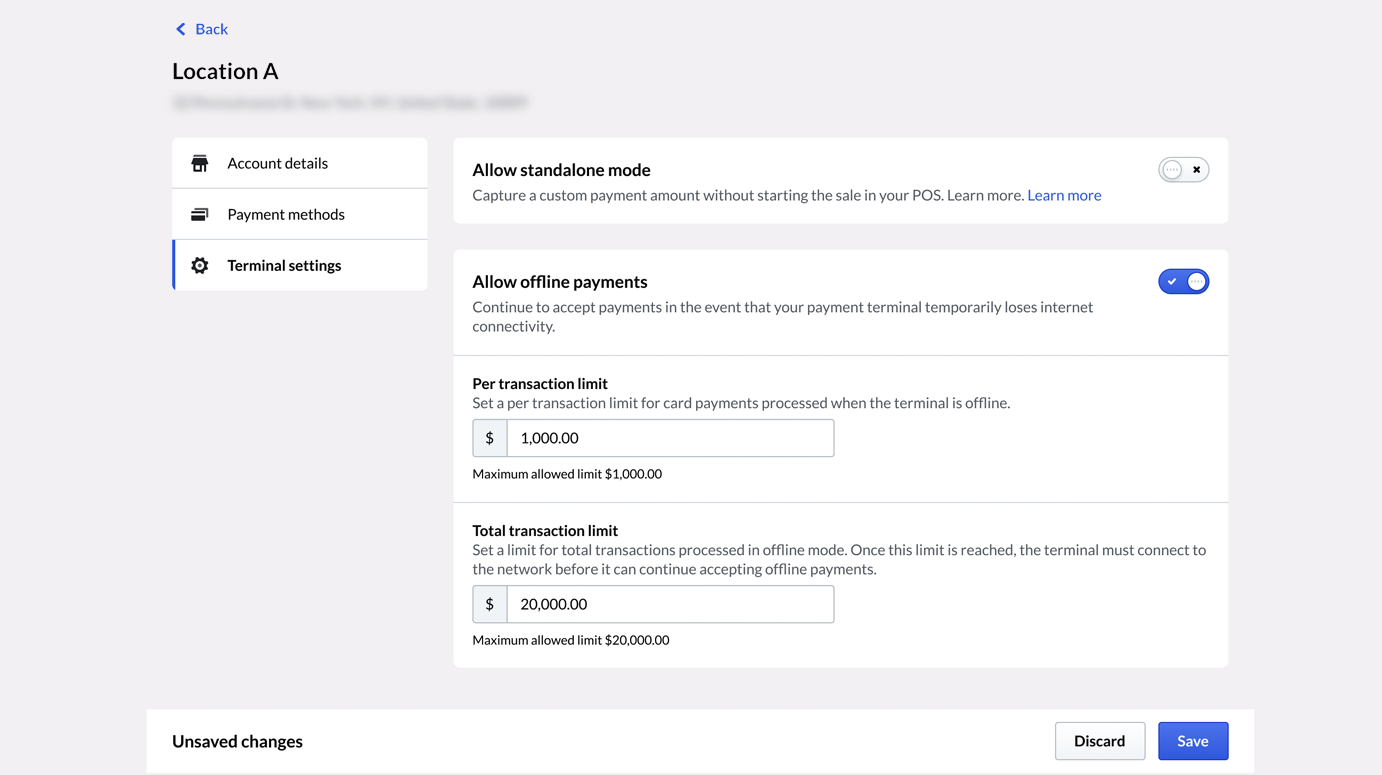Click the dollar sign prefix of Per transaction limit
The image size is (1382, 775).
pyautogui.click(x=490, y=438)
